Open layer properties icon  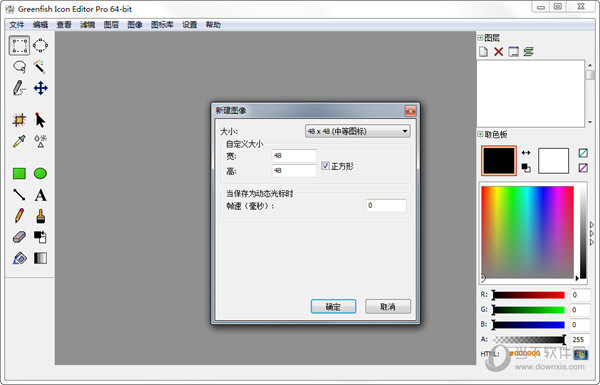(513, 52)
